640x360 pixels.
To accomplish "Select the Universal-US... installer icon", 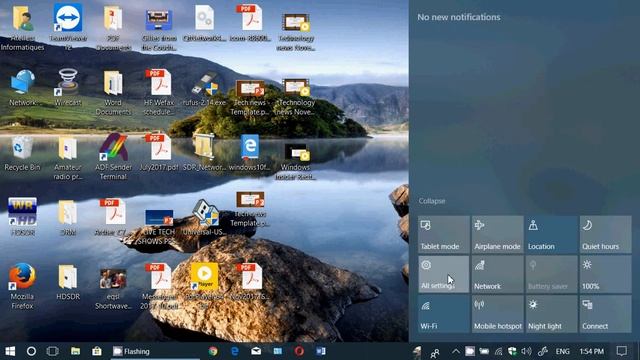I will [x=204, y=217].
